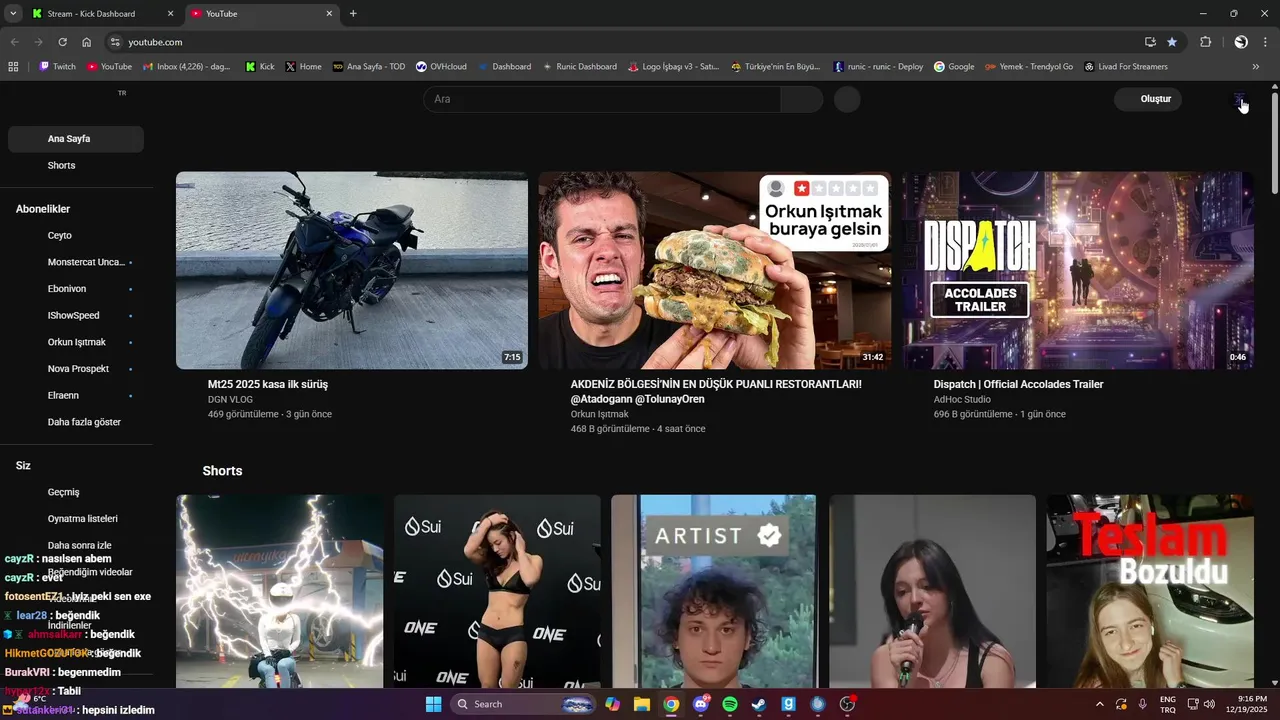1280x720 pixels.
Task: Open the Nova Prospekt subscription
Action: coord(76,369)
